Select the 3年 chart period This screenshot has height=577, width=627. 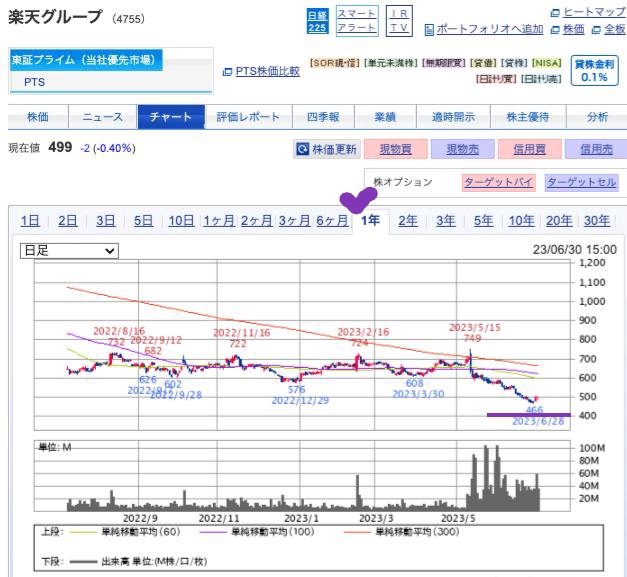point(445,220)
